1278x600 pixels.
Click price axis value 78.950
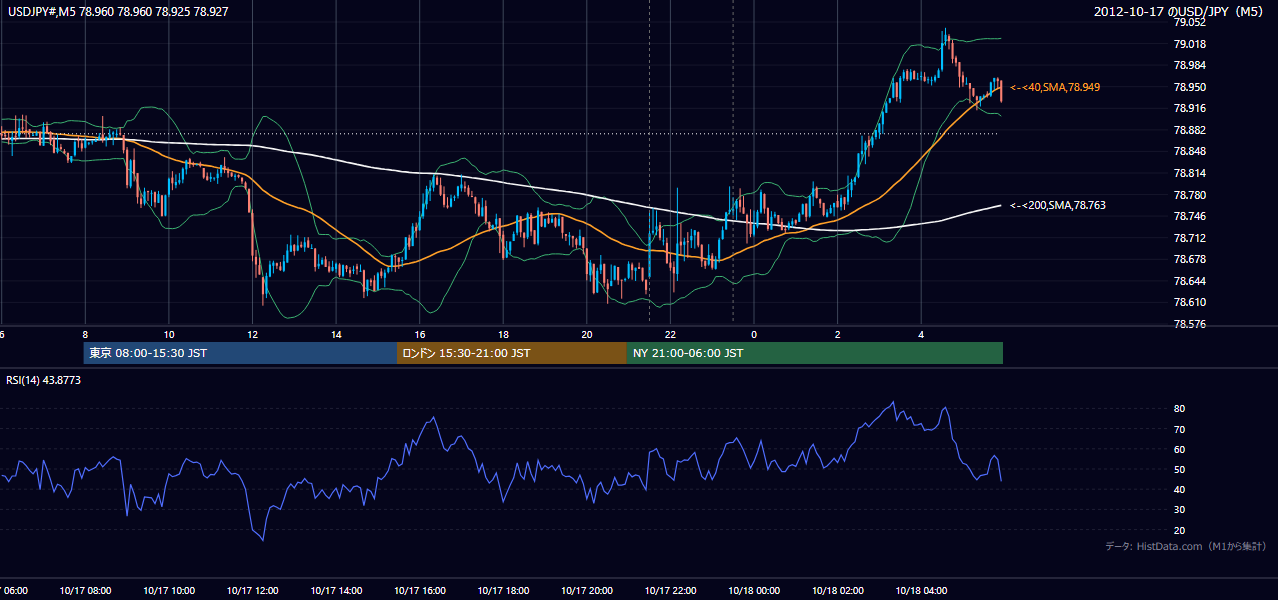[1189, 87]
